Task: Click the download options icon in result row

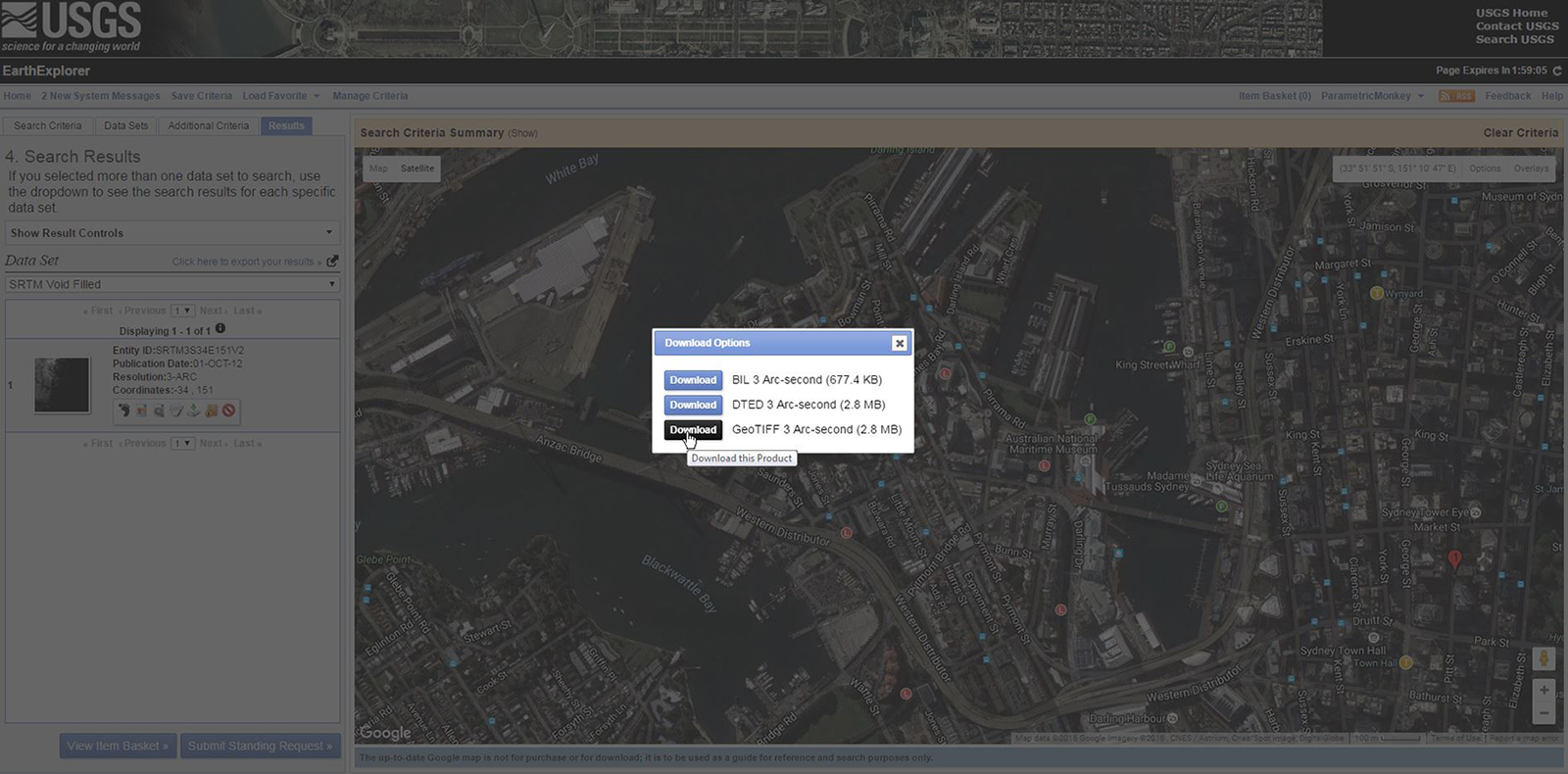Action: (x=194, y=411)
